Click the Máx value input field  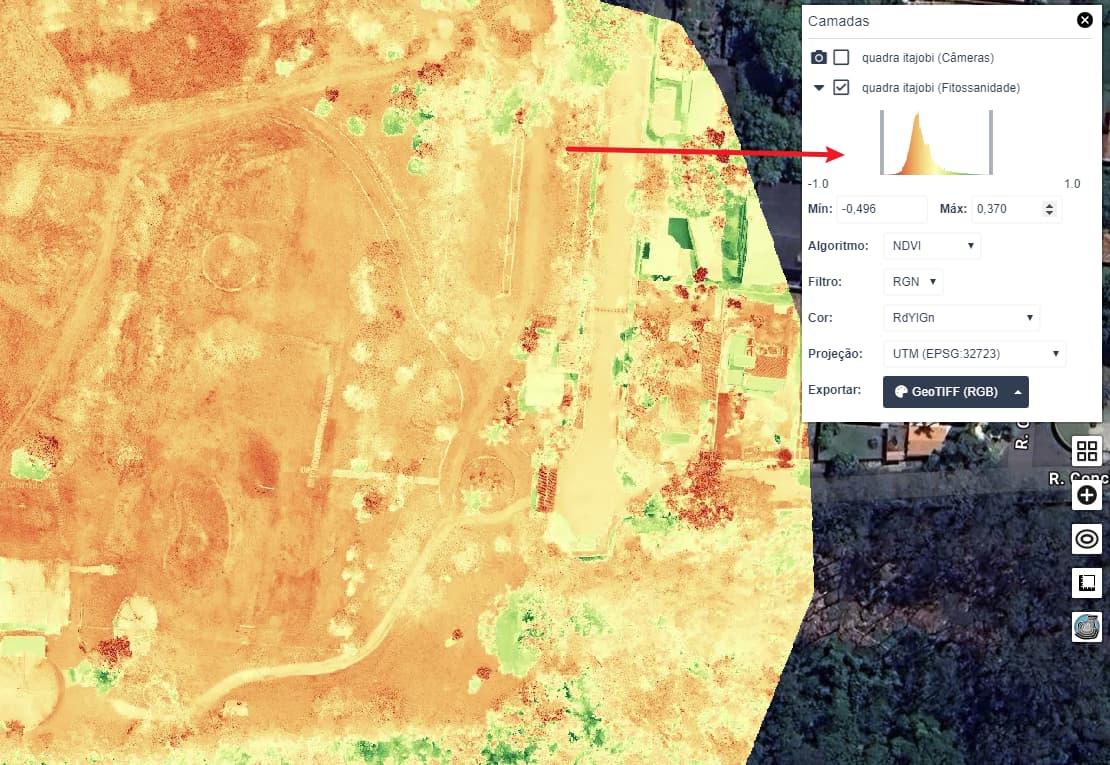pyautogui.click(x=1006, y=210)
